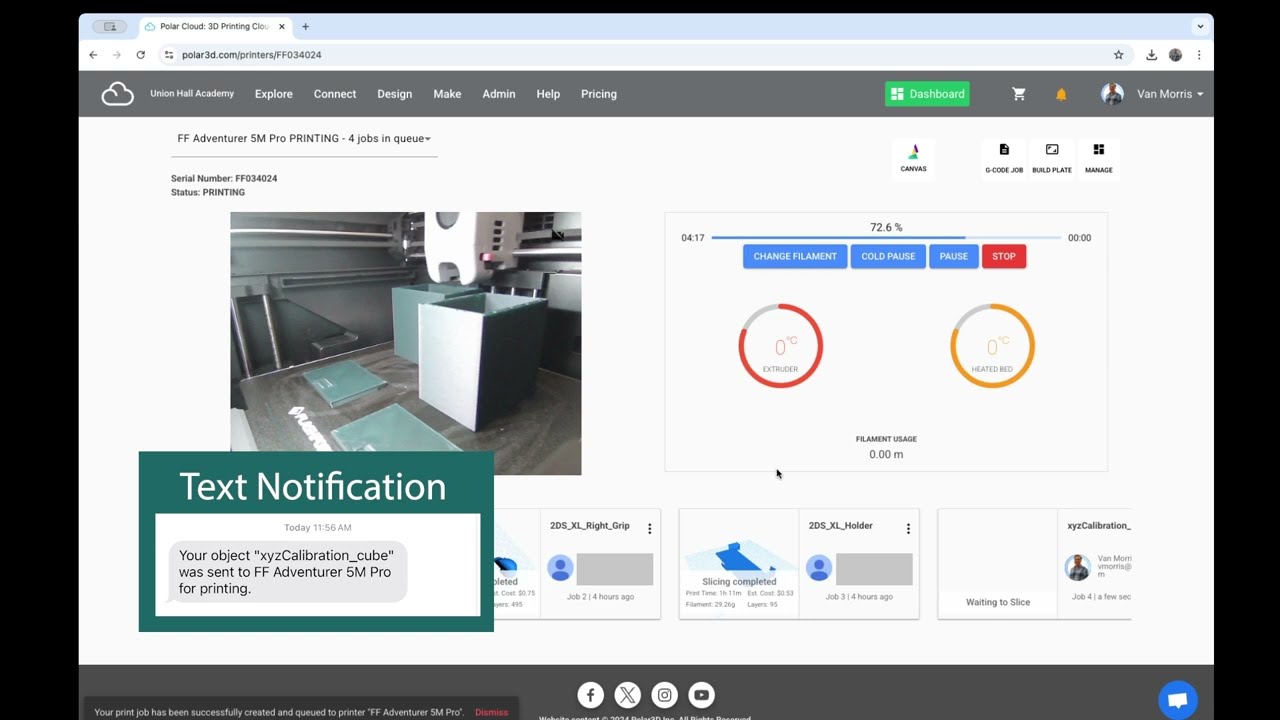The width and height of the screenshot is (1280, 720).
Task: Open the Design menu
Action: pyautogui.click(x=394, y=94)
